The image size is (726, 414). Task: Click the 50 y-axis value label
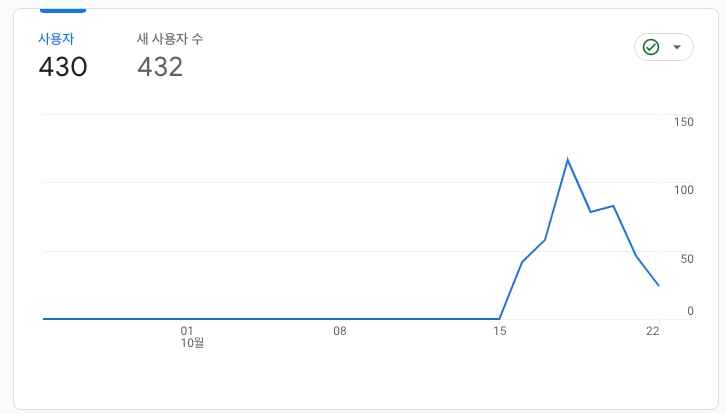(x=687, y=259)
